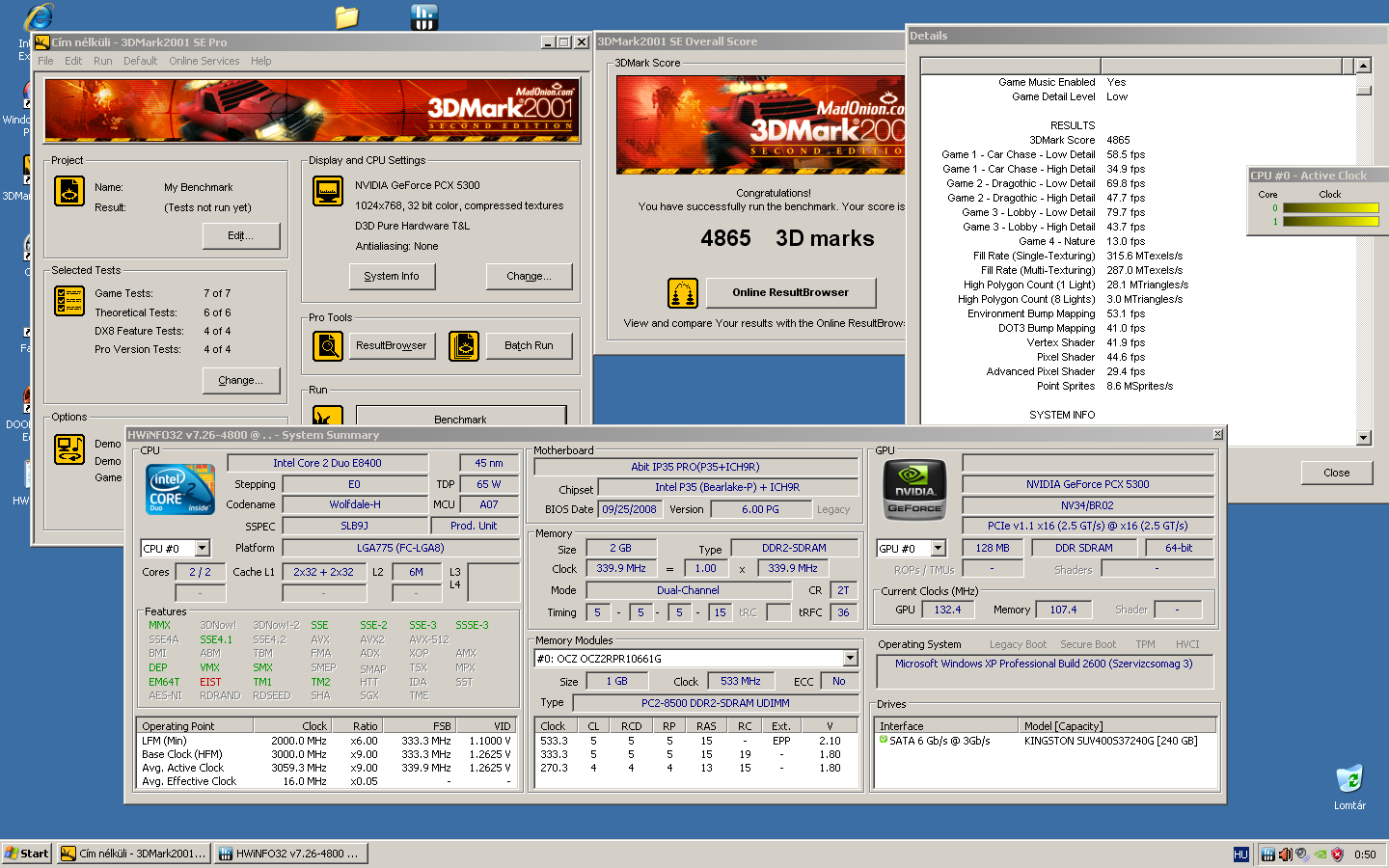Click the ResultBrowser magnifier icon in Pro Tools
The width and height of the screenshot is (1389, 868).
pos(328,345)
